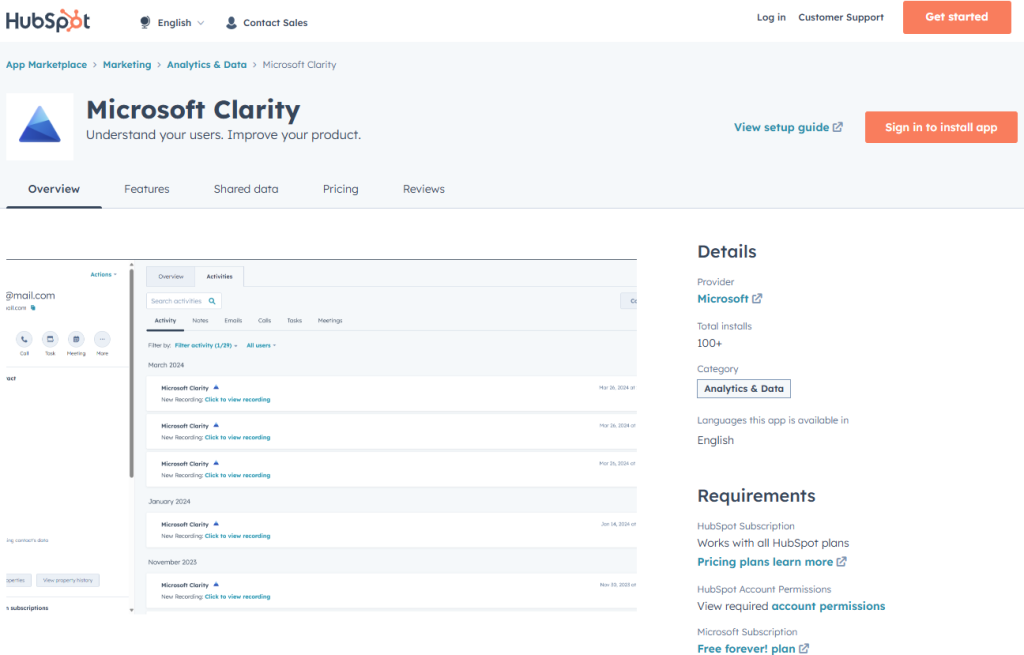Open the More options icon beside Meeting

click(101, 339)
